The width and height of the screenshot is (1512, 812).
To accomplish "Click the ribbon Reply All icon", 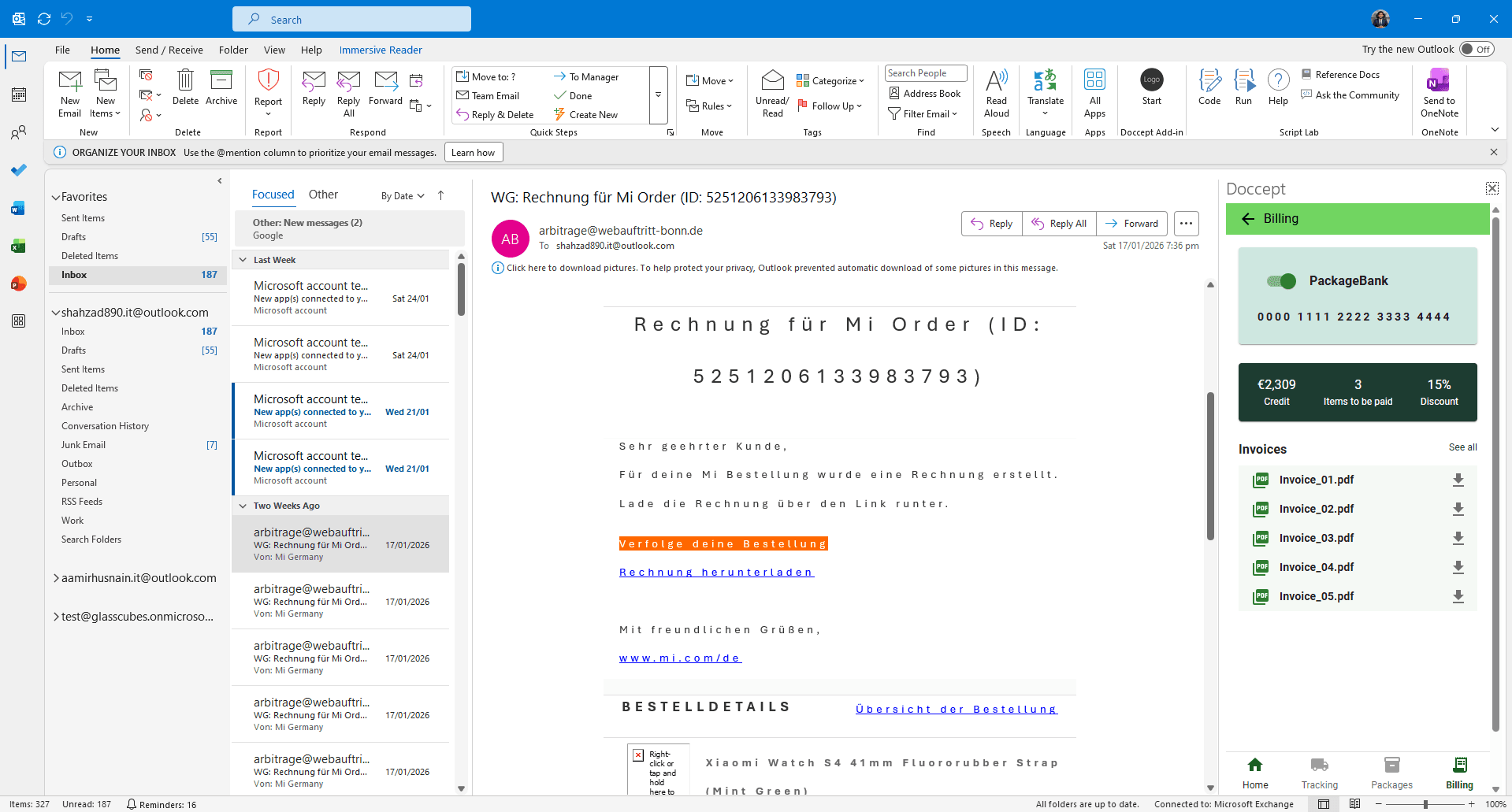I will [348, 93].
